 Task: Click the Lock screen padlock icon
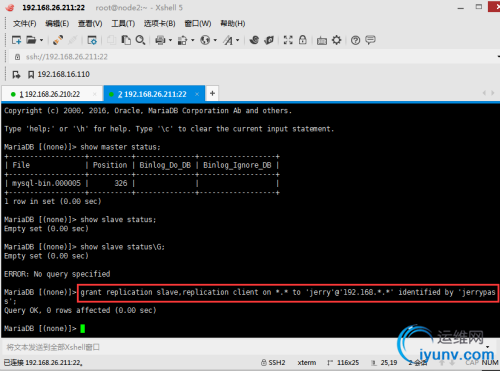(x=303, y=40)
